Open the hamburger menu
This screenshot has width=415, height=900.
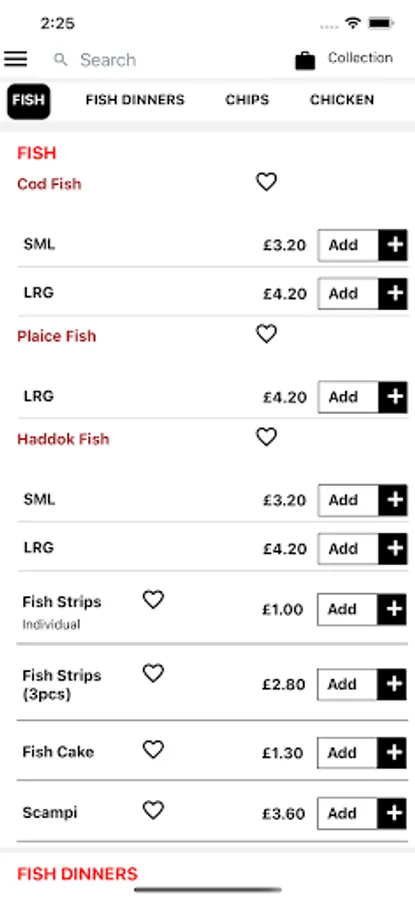15,59
